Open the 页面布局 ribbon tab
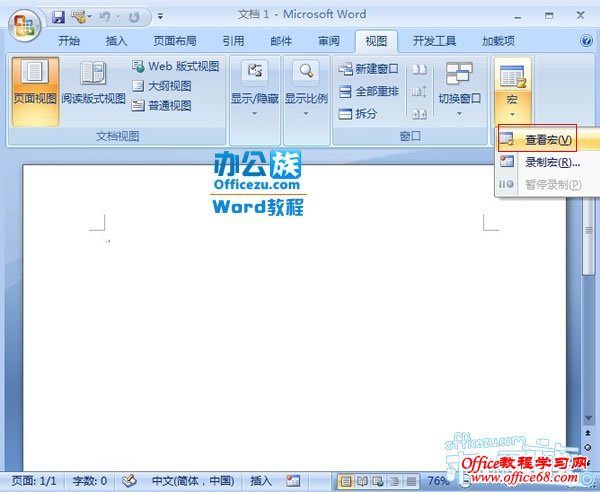 (175, 41)
